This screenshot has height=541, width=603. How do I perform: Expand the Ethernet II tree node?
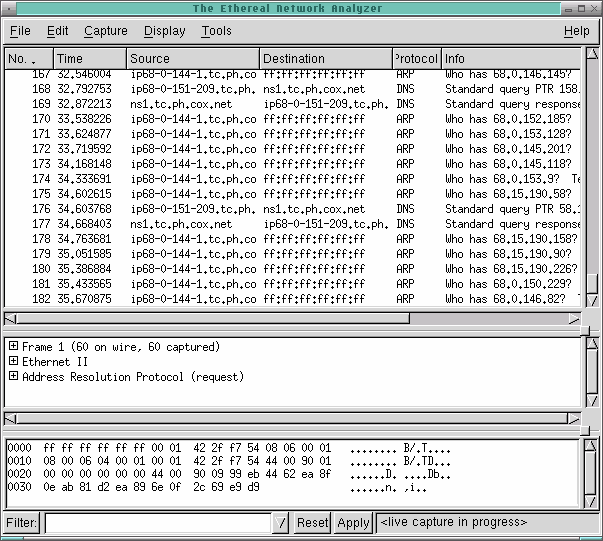(x=13, y=361)
